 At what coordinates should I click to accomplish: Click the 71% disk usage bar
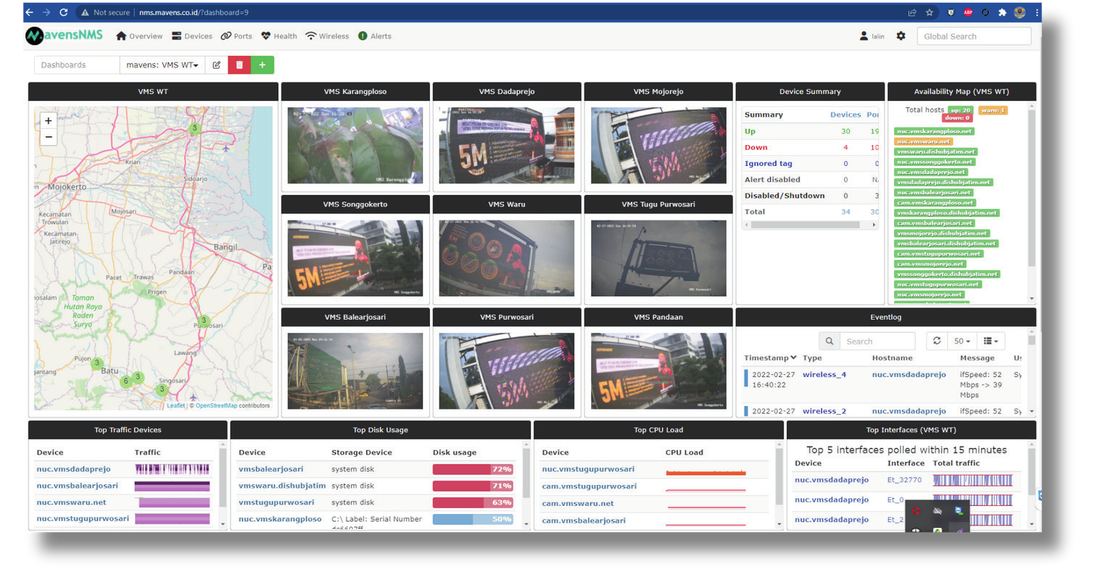pyautogui.click(x=473, y=486)
